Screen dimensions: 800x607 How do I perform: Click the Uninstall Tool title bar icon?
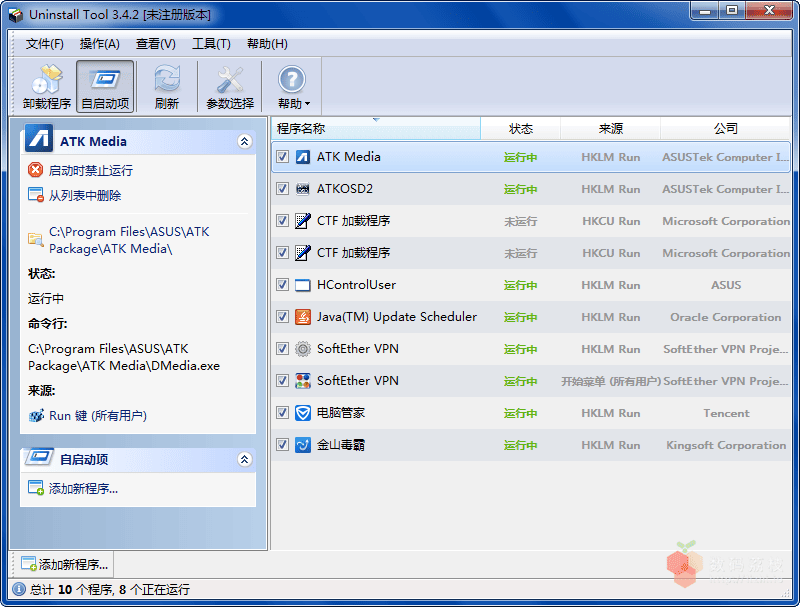[x=15, y=15]
